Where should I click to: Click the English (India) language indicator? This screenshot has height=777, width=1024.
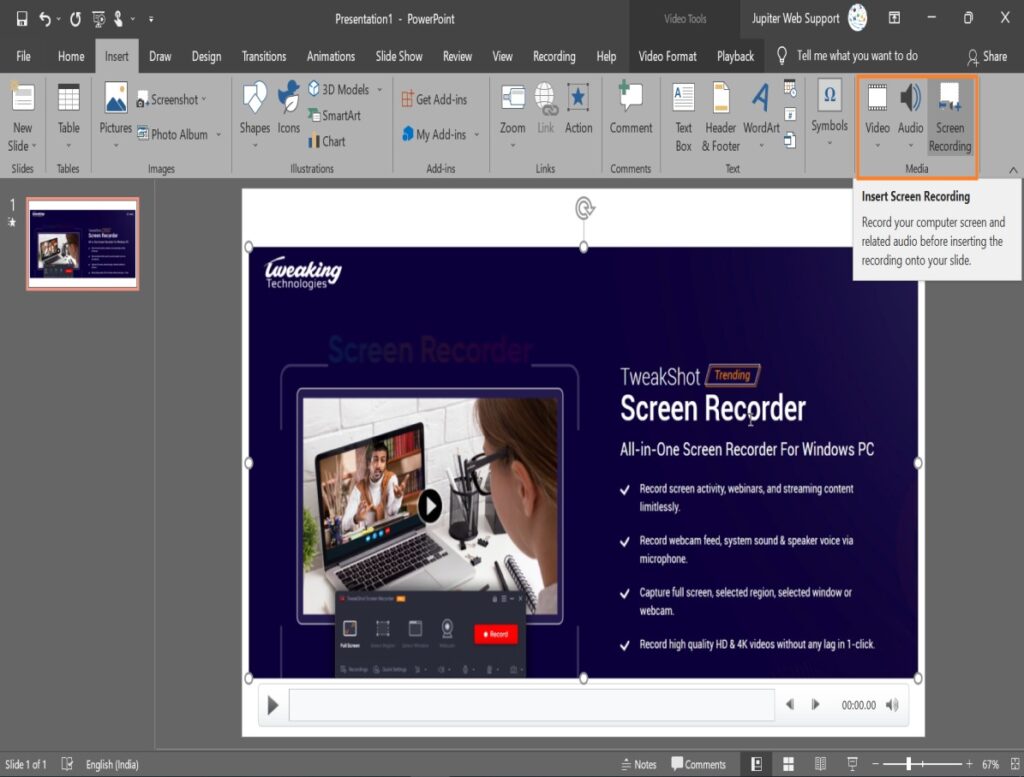[112, 765]
